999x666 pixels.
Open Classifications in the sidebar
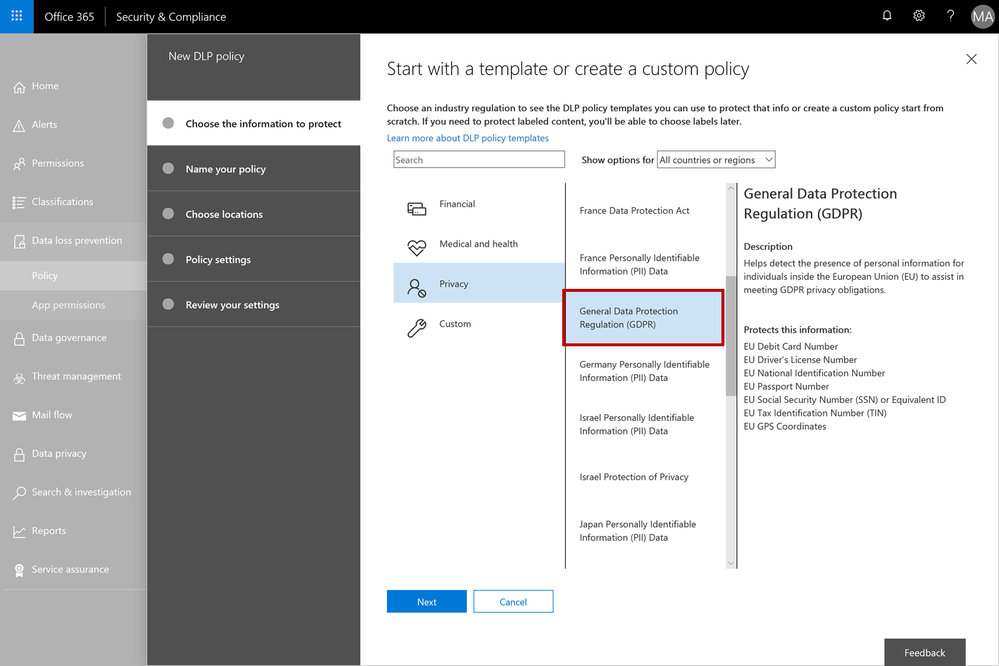coord(62,202)
